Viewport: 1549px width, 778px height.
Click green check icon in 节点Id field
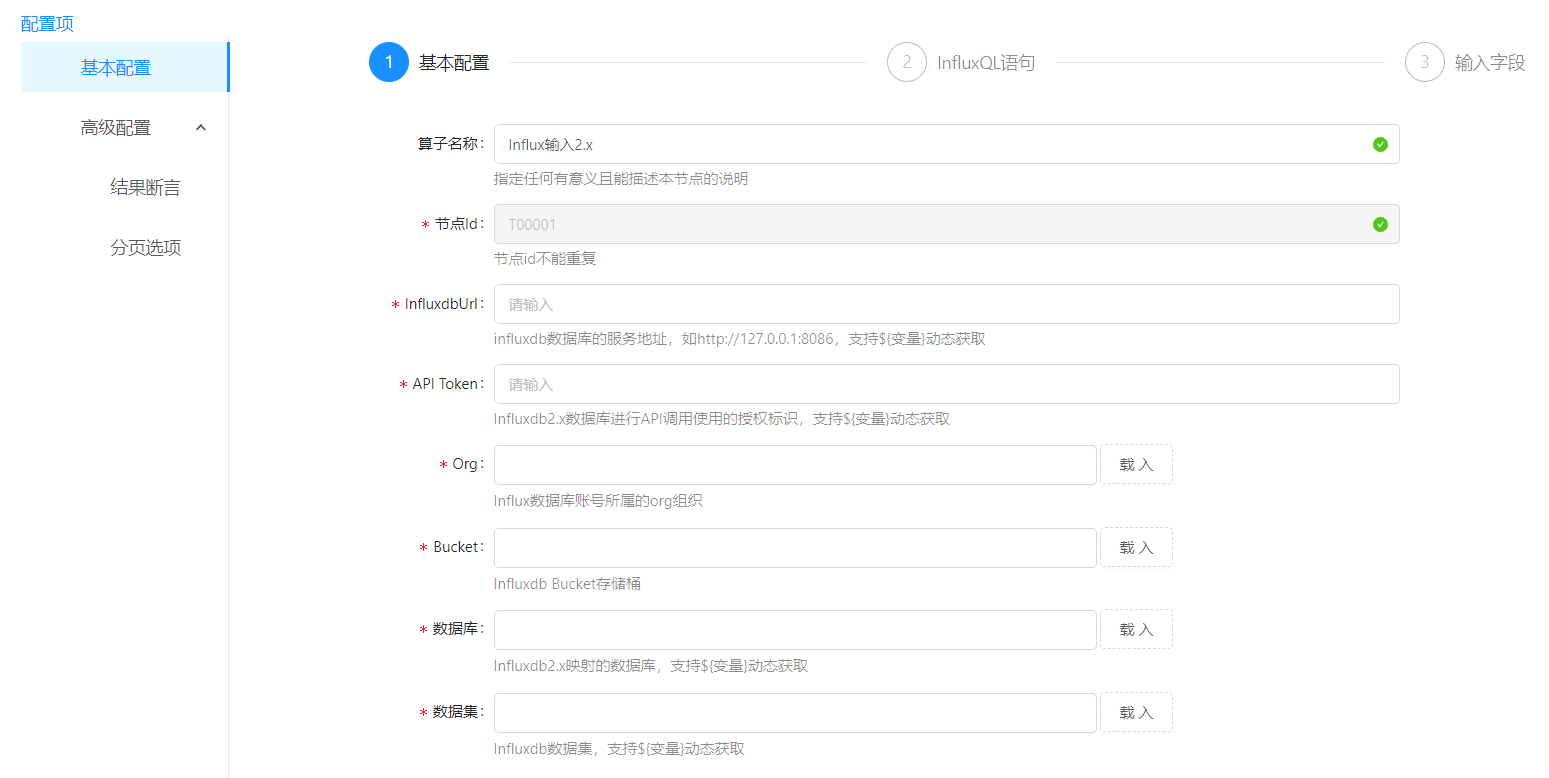coord(1380,224)
